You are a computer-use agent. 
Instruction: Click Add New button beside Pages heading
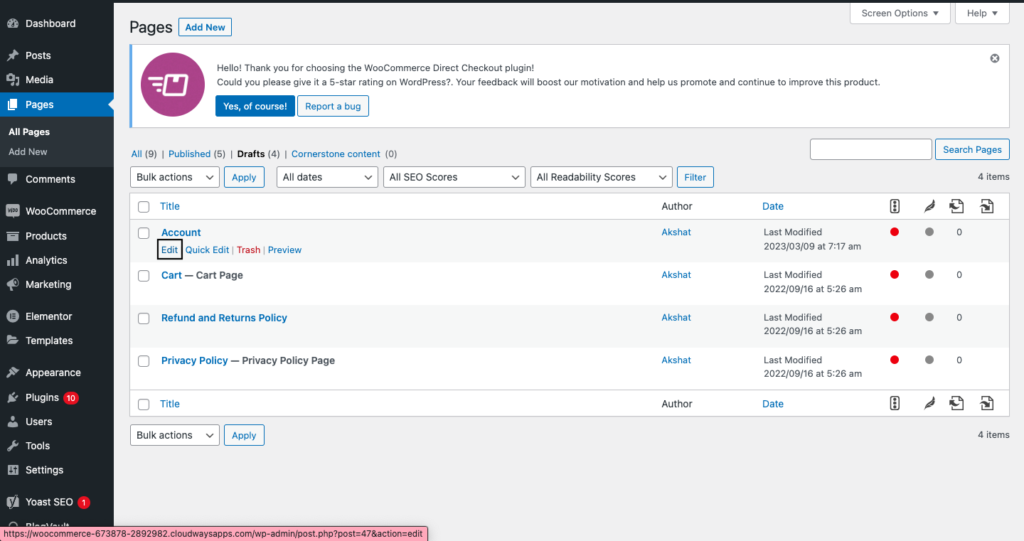pyautogui.click(x=205, y=27)
